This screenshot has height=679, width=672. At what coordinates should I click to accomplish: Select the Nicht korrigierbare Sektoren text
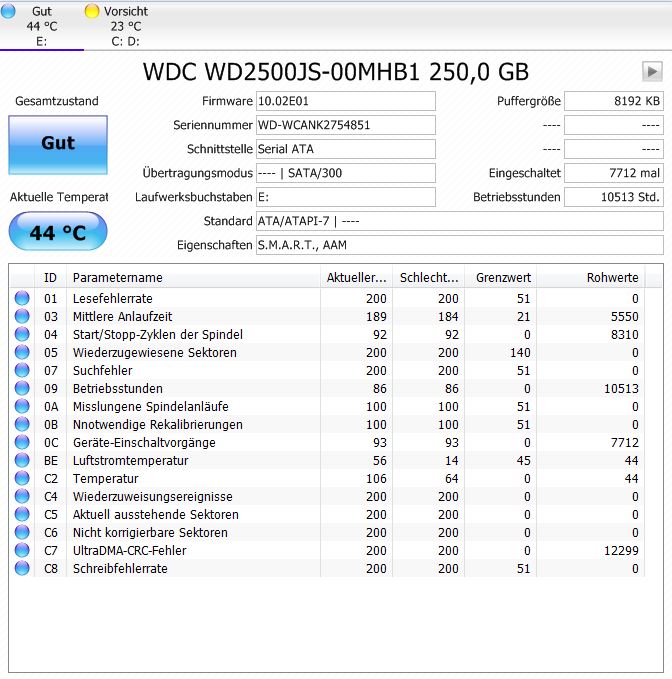pos(150,533)
